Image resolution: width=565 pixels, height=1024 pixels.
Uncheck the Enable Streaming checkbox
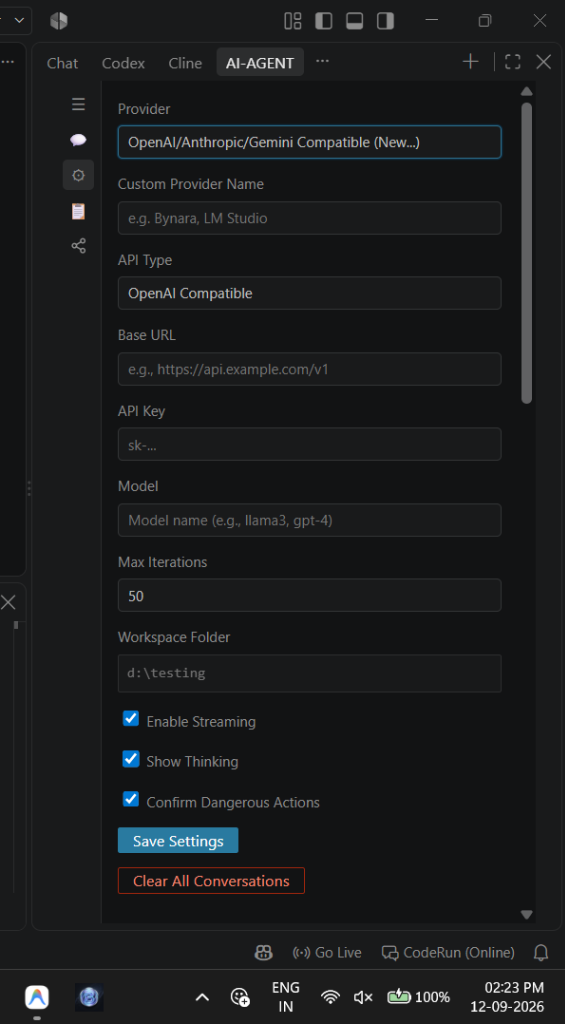pyautogui.click(x=131, y=719)
